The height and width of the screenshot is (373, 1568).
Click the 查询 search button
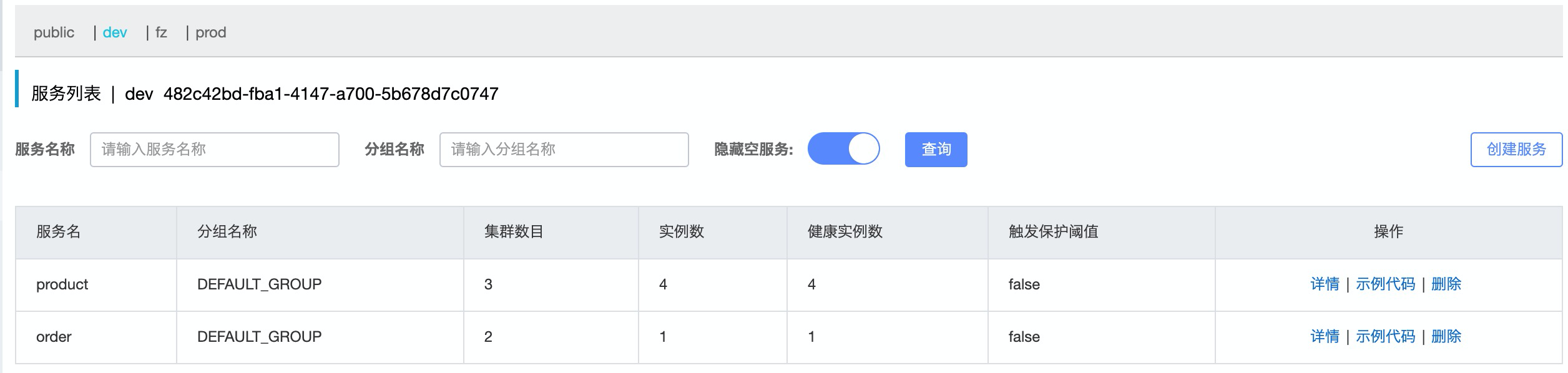934,149
